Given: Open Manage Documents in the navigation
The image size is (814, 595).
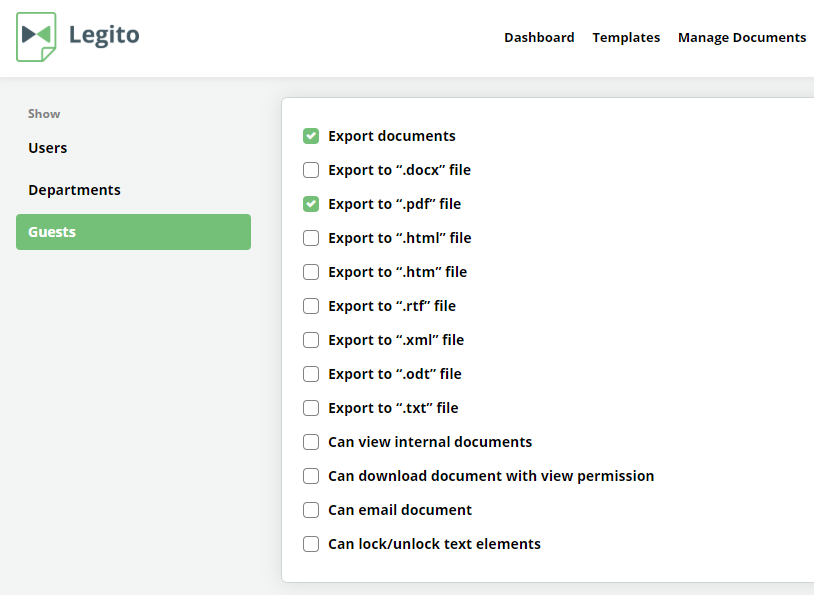Looking at the screenshot, I should click(742, 37).
